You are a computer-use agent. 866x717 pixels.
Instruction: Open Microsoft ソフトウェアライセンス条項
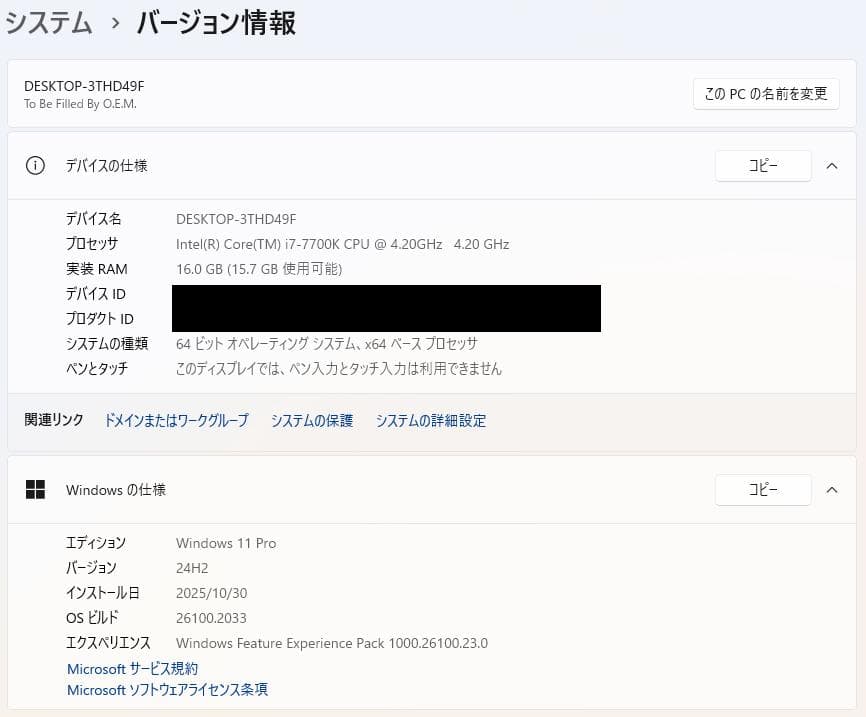pyautogui.click(x=166, y=689)
